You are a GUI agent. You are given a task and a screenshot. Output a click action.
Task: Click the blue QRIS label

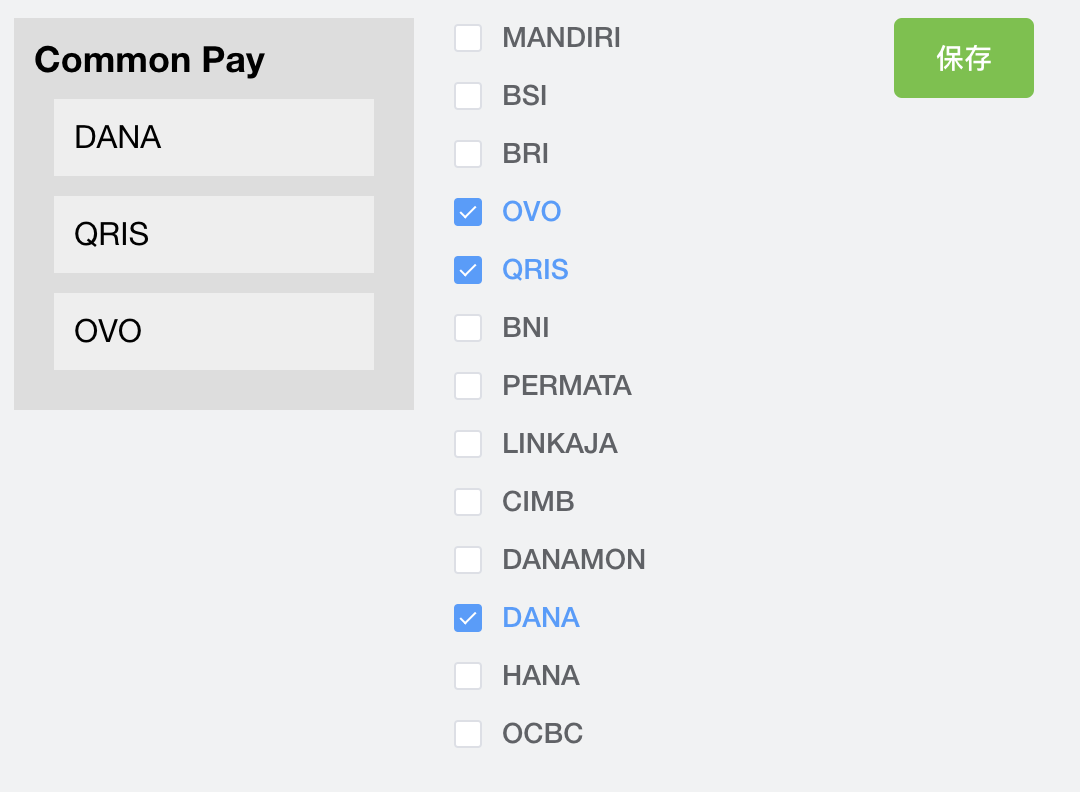point(535,270)
